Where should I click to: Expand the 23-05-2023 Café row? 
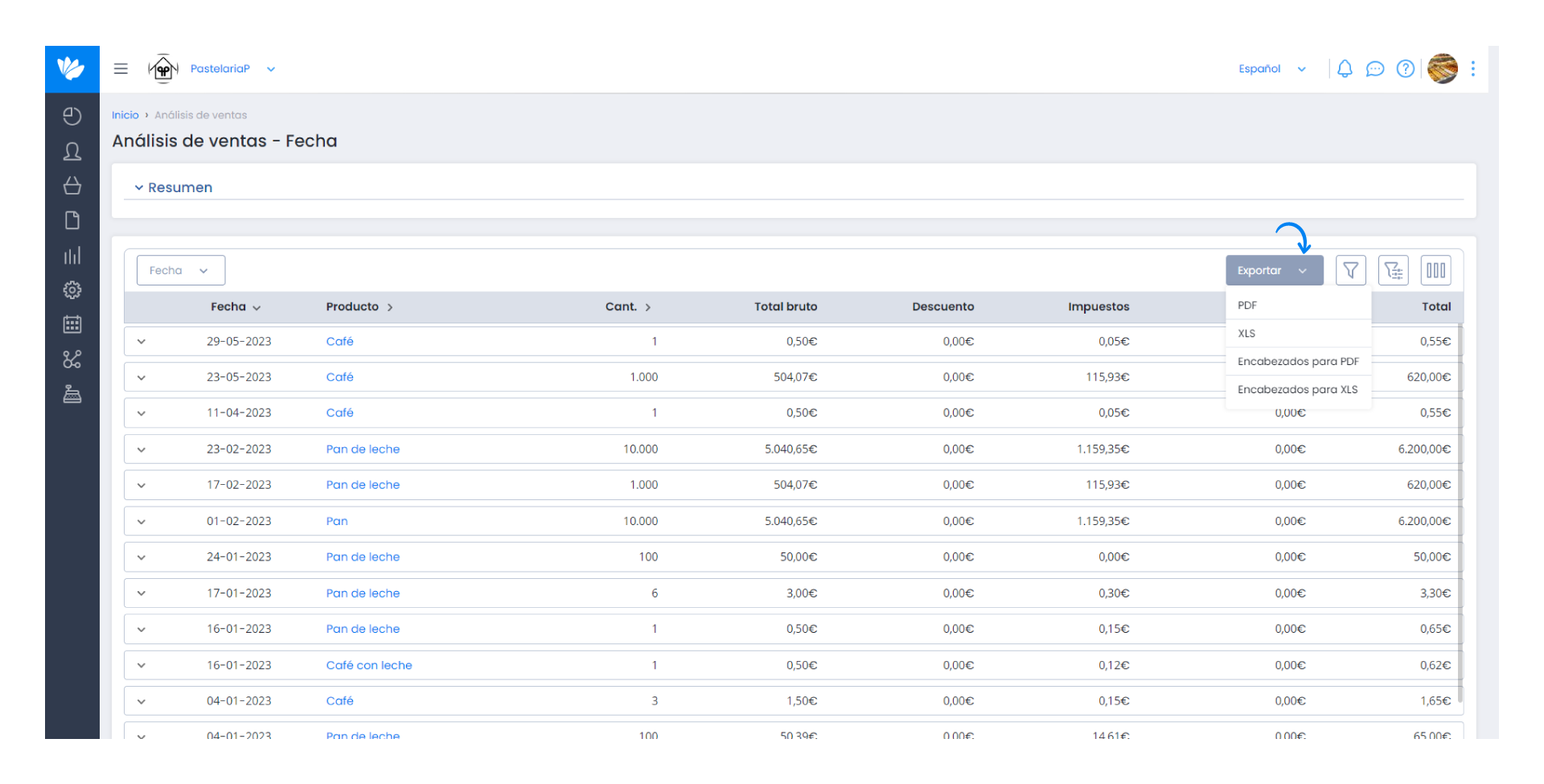point(142,377)
